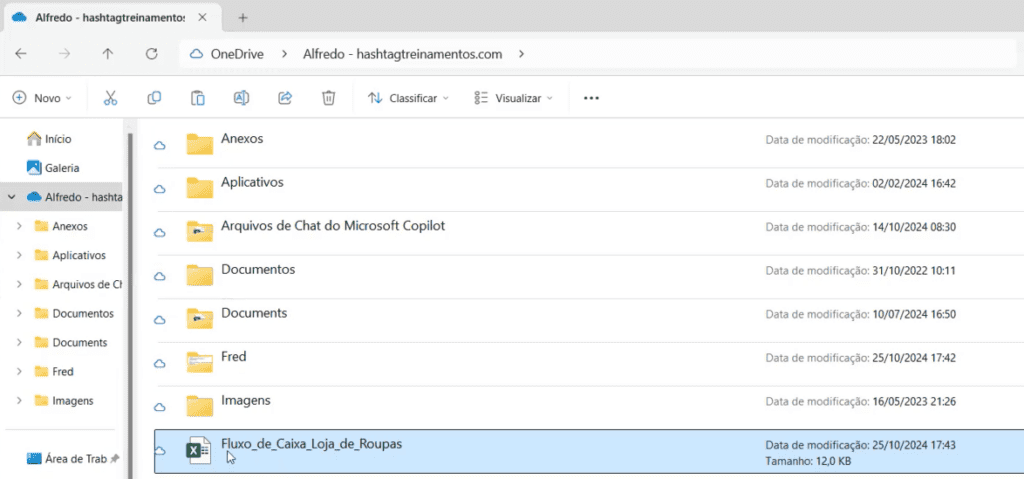Expand the chevron after OneDrive in breadcrumb
This screenshot has width=1024, height=479.
pos(284,54)
